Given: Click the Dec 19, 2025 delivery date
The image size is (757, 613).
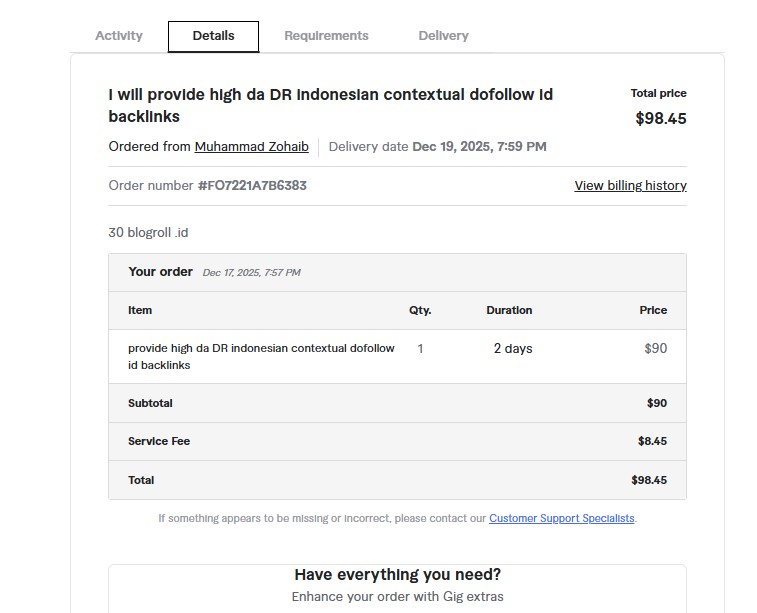Looking at the screenshot, I should [x=479, y=147].
